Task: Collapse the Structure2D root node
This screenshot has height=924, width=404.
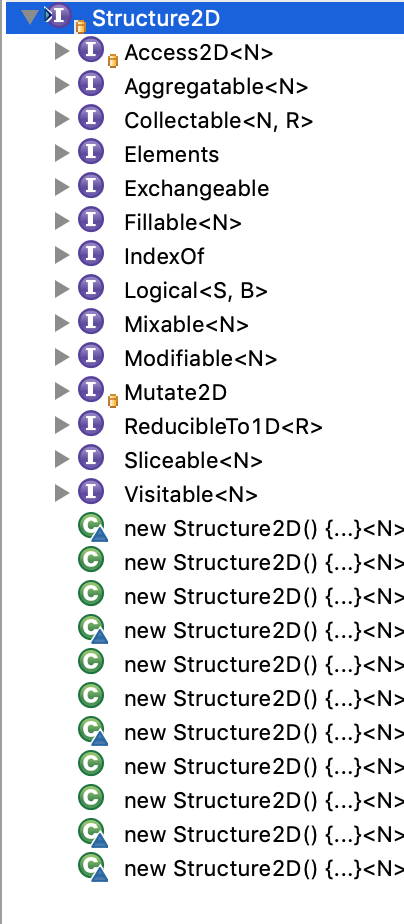Action: (x=29, y=16)
